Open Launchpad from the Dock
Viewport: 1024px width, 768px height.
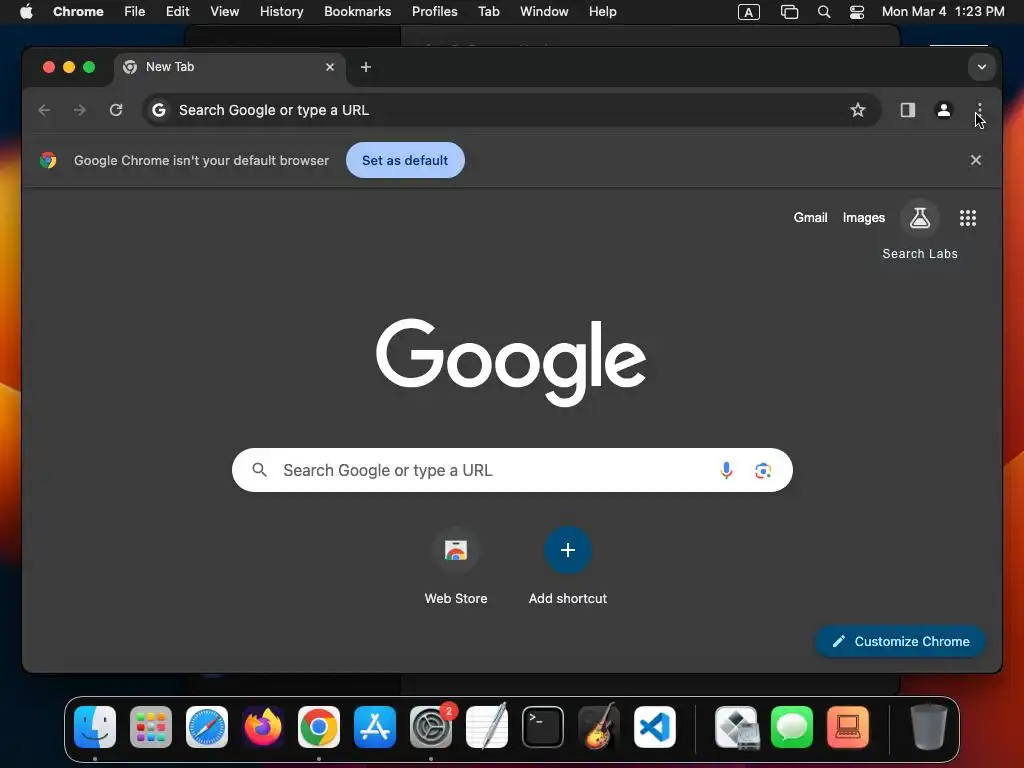click(151, 727)
